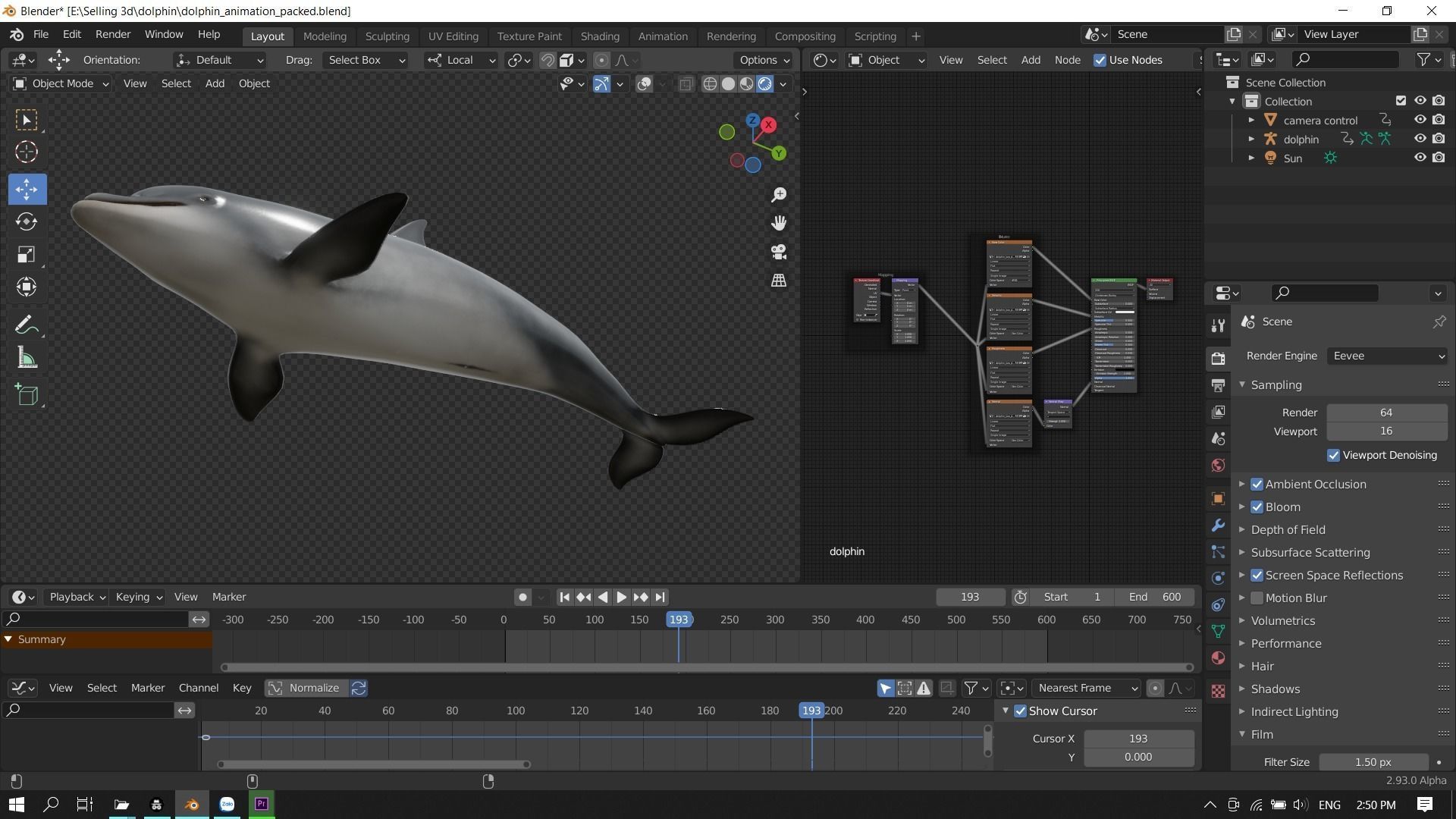
Task: Click the Options button in viewport header
Action: (x=764, y=60)
